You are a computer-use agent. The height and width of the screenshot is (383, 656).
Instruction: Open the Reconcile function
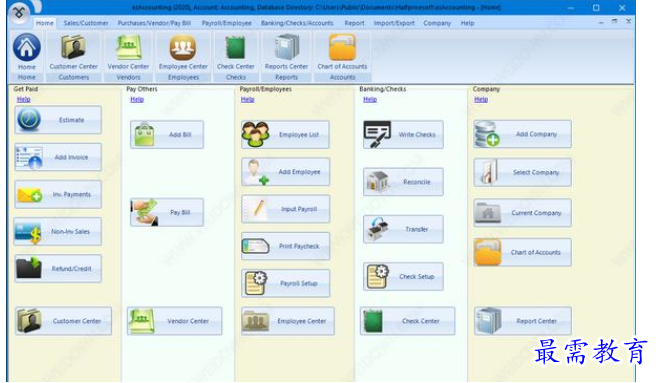pyautogui.click(x=403, y=182)
